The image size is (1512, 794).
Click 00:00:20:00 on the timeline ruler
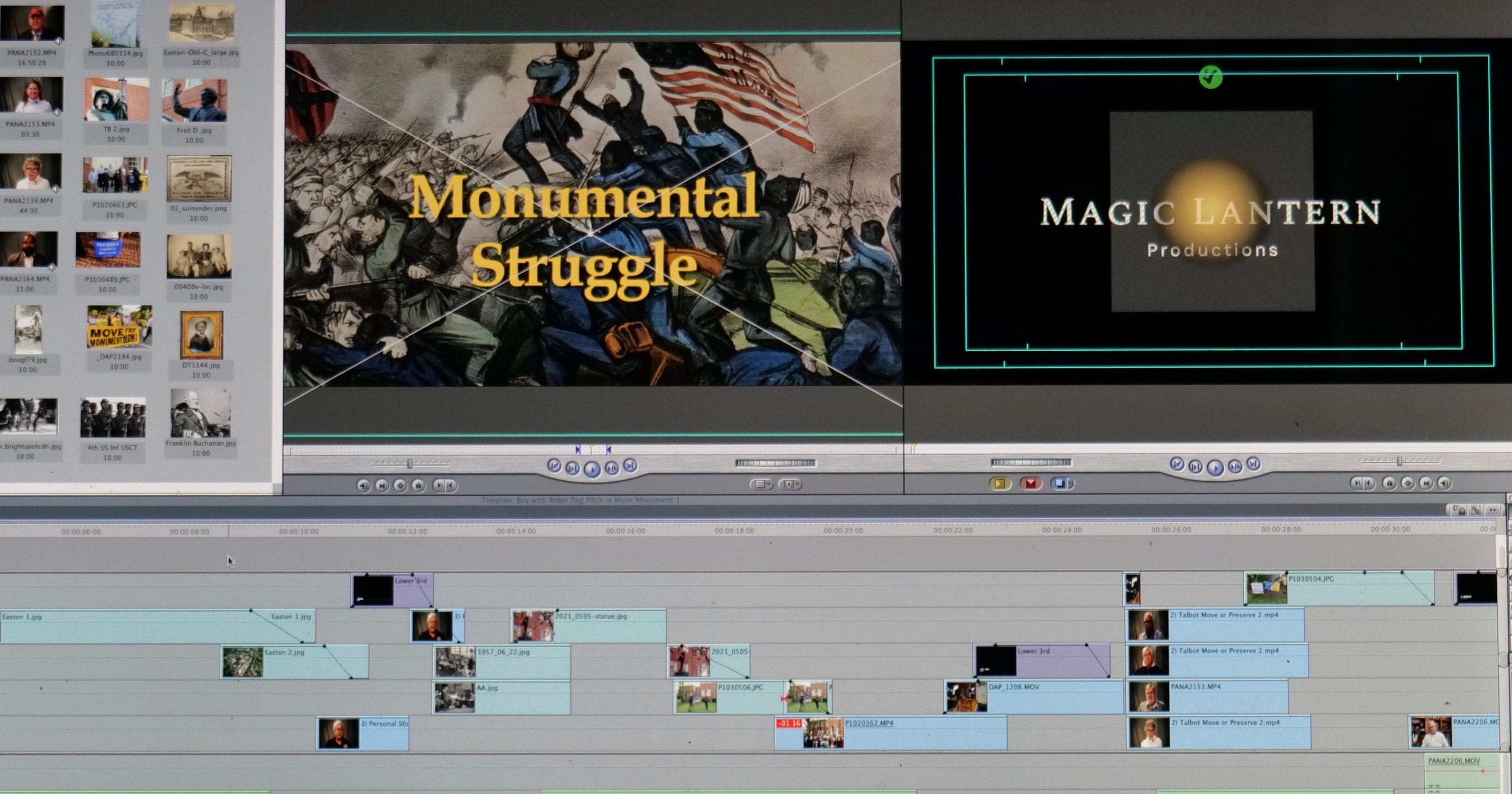(843, 531)
